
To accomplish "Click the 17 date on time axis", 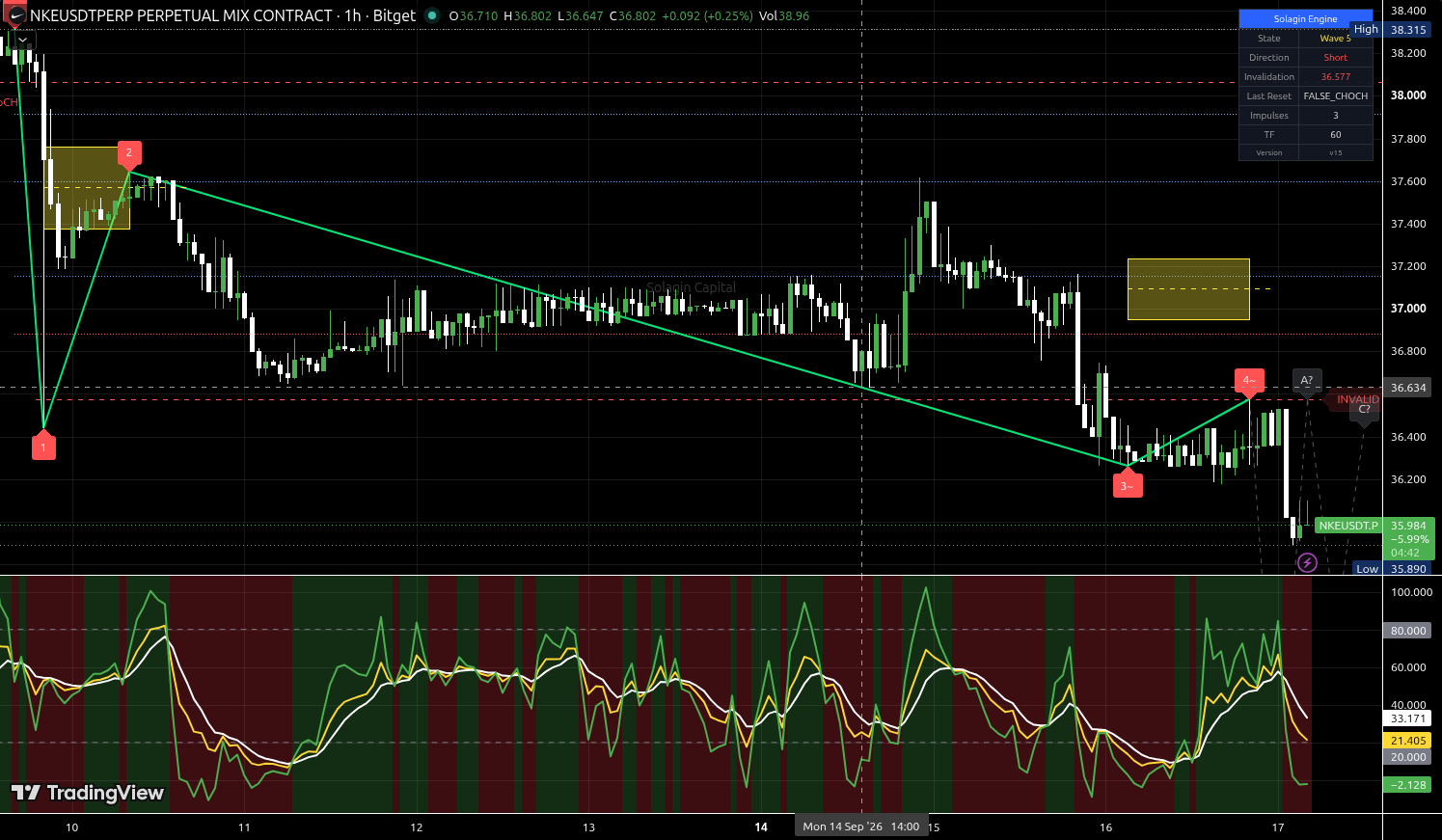I will click(1278, 826).
